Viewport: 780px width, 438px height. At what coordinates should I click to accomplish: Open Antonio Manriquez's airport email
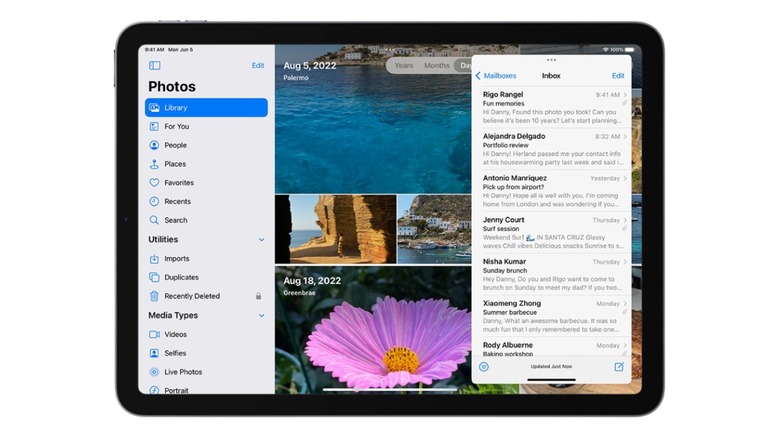[552, 191]
